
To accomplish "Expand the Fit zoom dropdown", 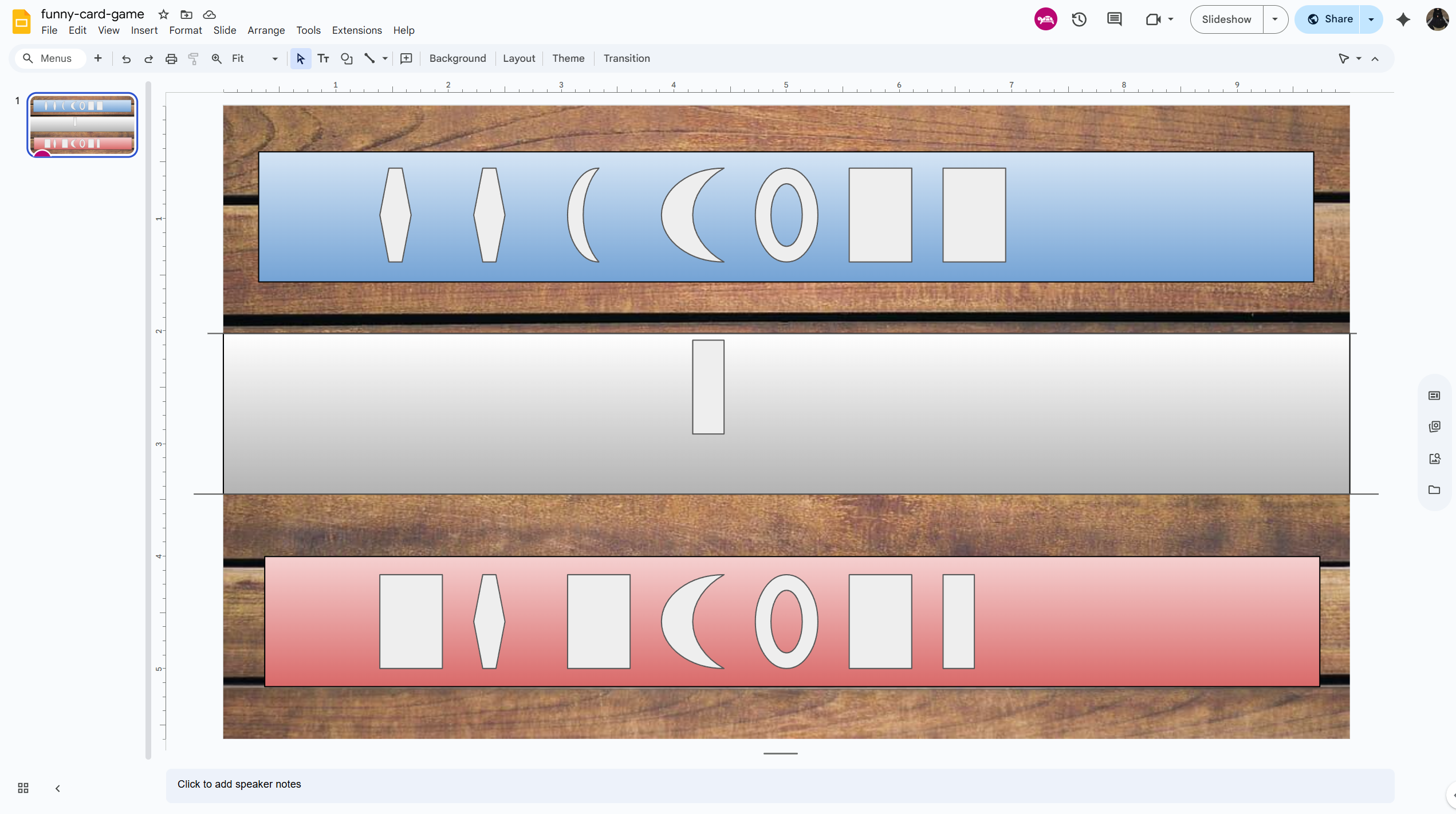I will [275, 58].
